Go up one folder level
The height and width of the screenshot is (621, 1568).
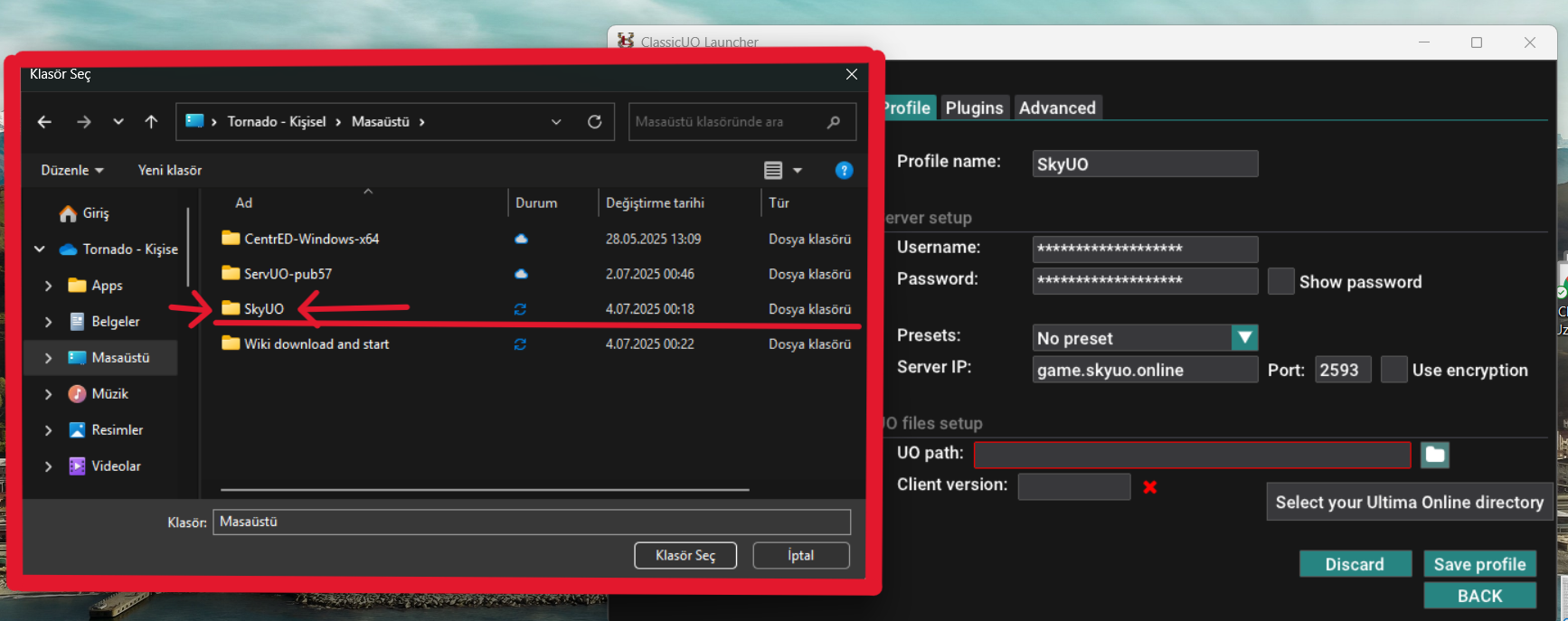click(x=151, y=122)
